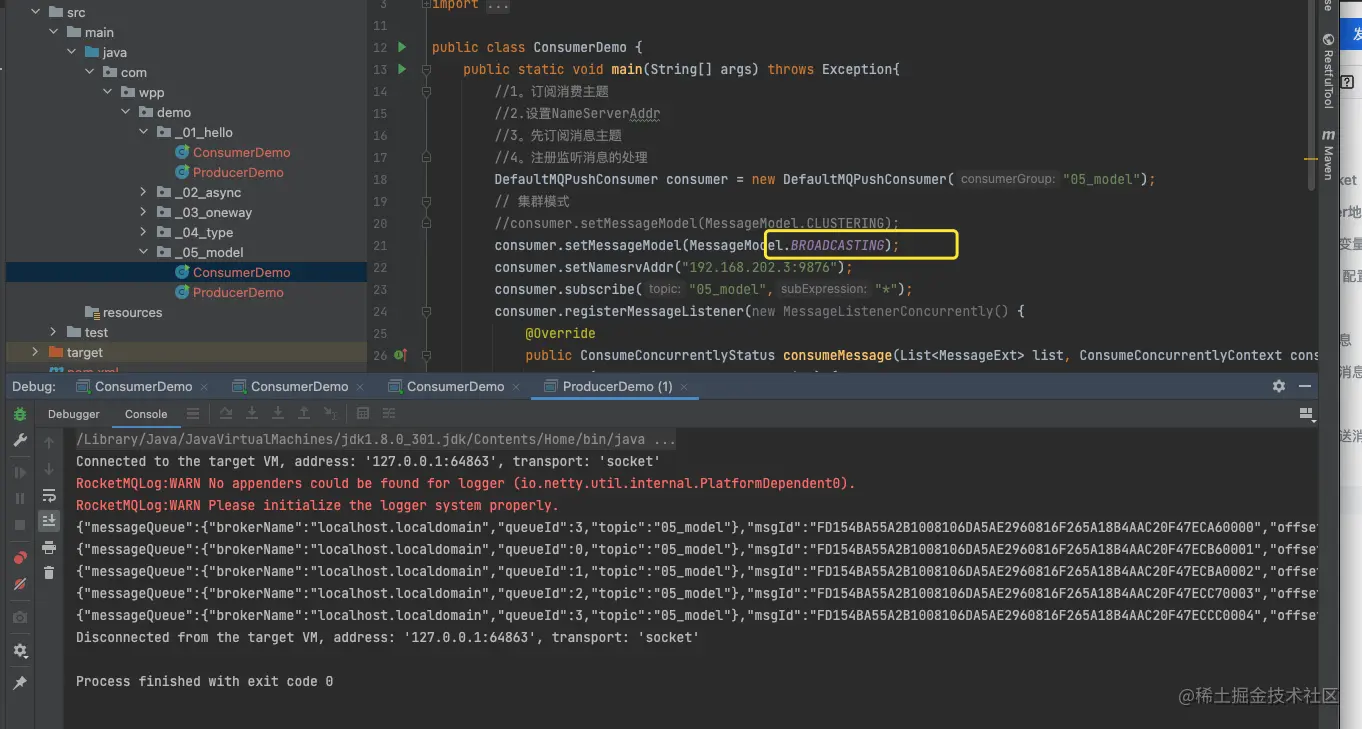Viewport: 1362px width, 729px height.
Task: Click the Stop process square icon
Action: (20, 525)
